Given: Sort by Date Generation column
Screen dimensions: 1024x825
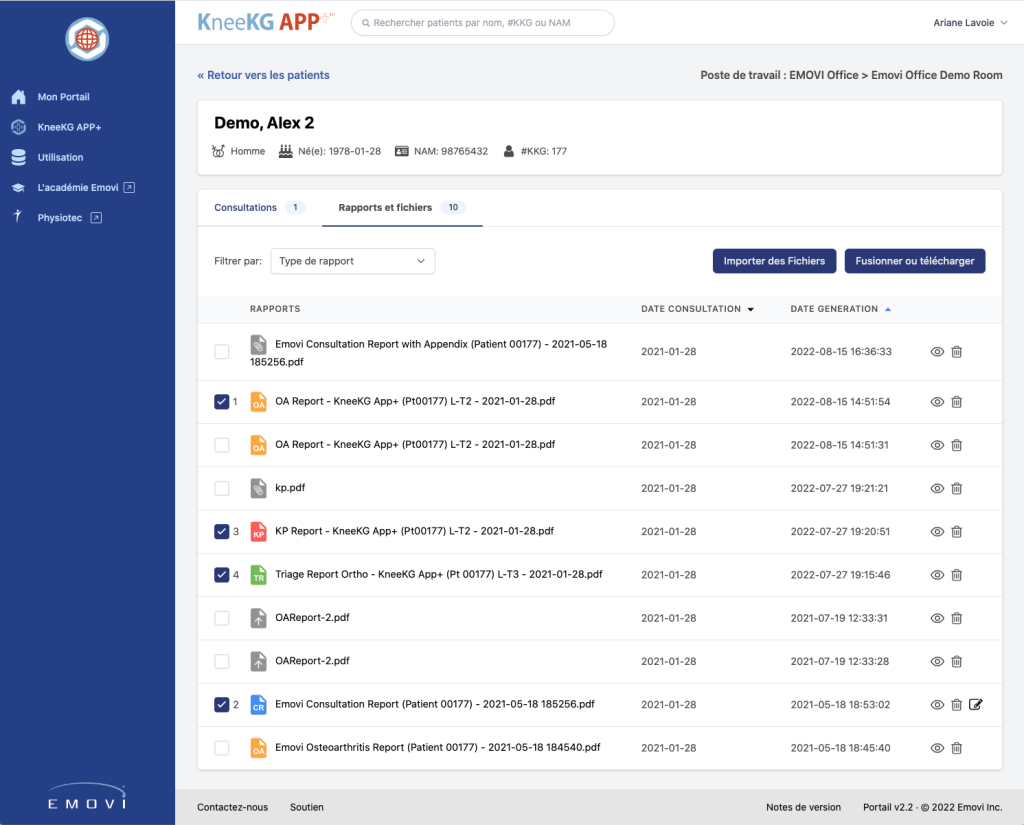Looking at the screenshot, I should coord(840,309).
